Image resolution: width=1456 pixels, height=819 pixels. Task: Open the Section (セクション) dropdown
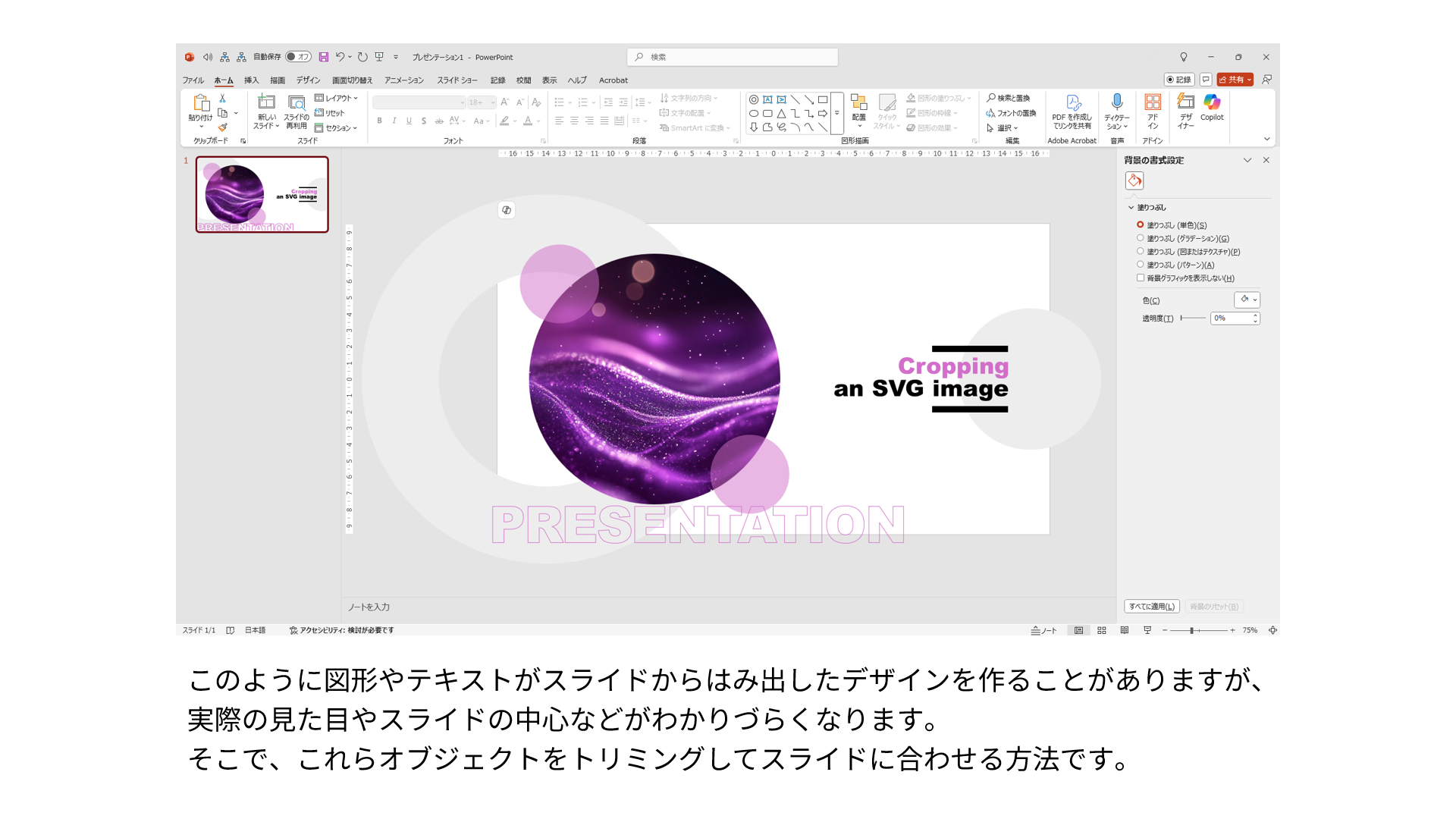click(336, 128)
